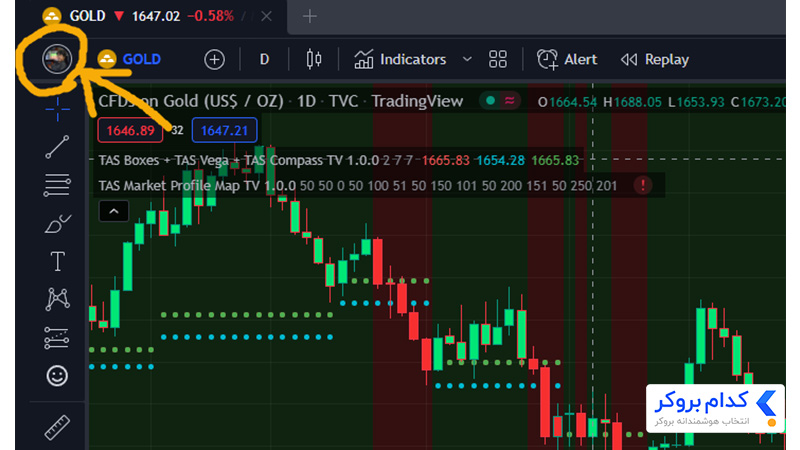Select the ruler measure tool
The width and height of the screenshot is (800, 450).
[x=57, y=428]
